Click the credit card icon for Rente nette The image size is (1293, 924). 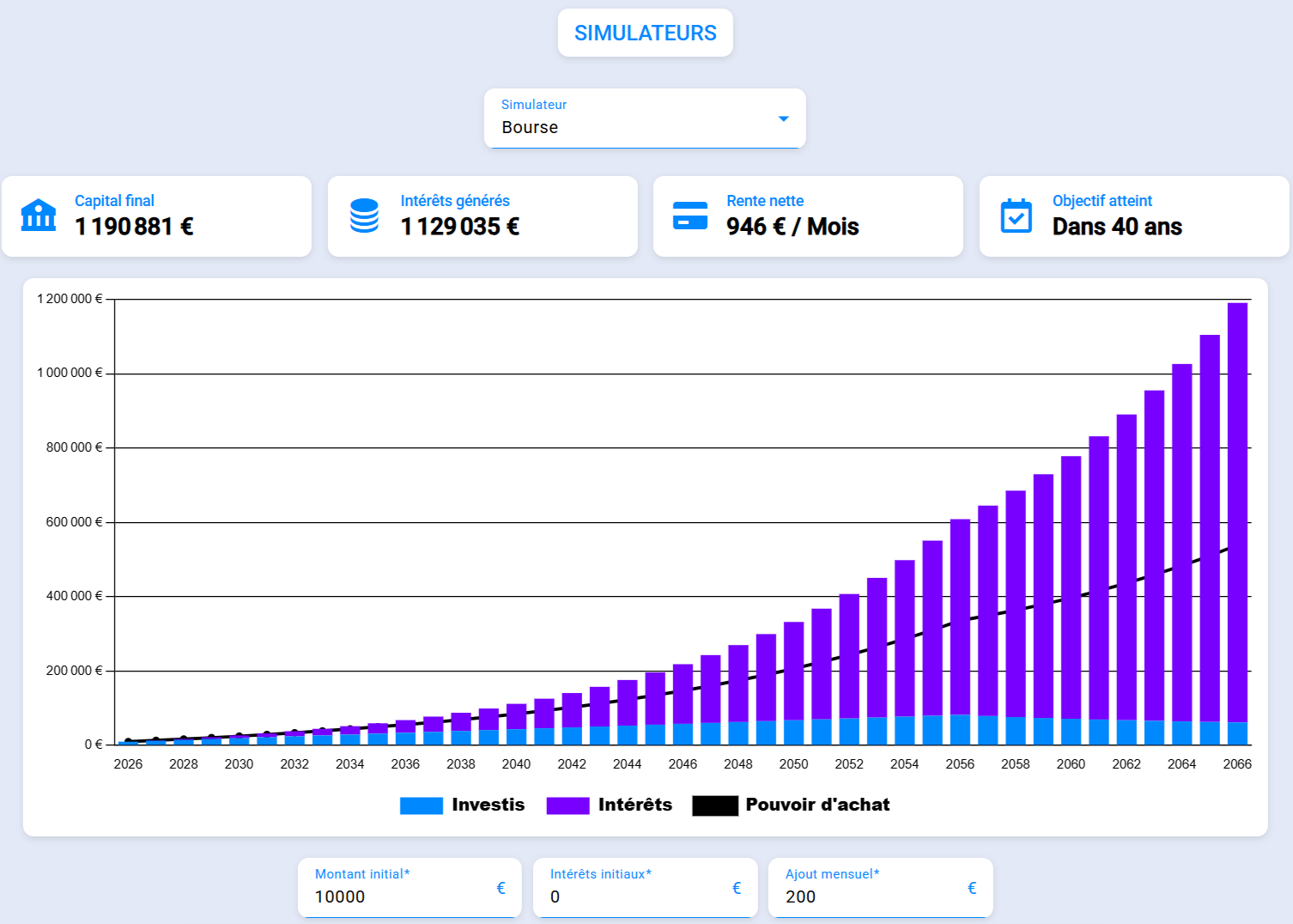point(690,216)
